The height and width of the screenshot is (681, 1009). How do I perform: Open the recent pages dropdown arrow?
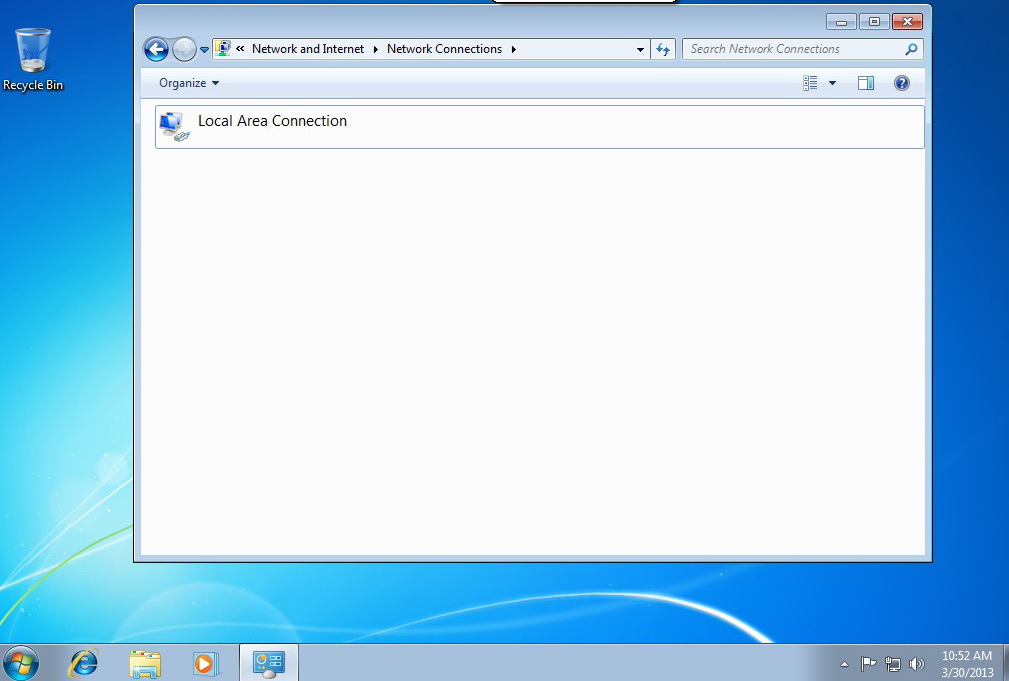tap(204, 50)
